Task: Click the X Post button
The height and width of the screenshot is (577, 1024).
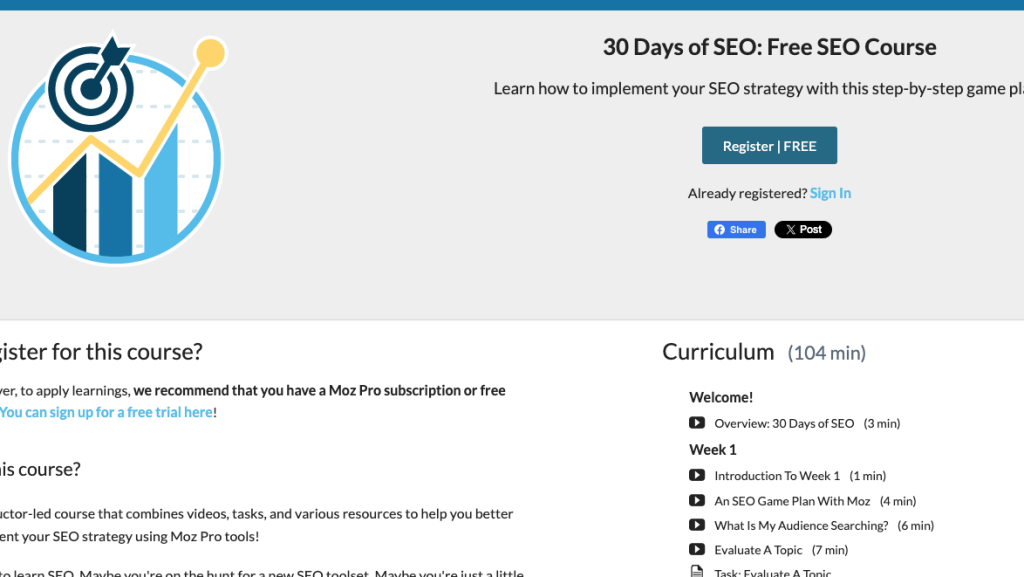Action: [803, 229]
